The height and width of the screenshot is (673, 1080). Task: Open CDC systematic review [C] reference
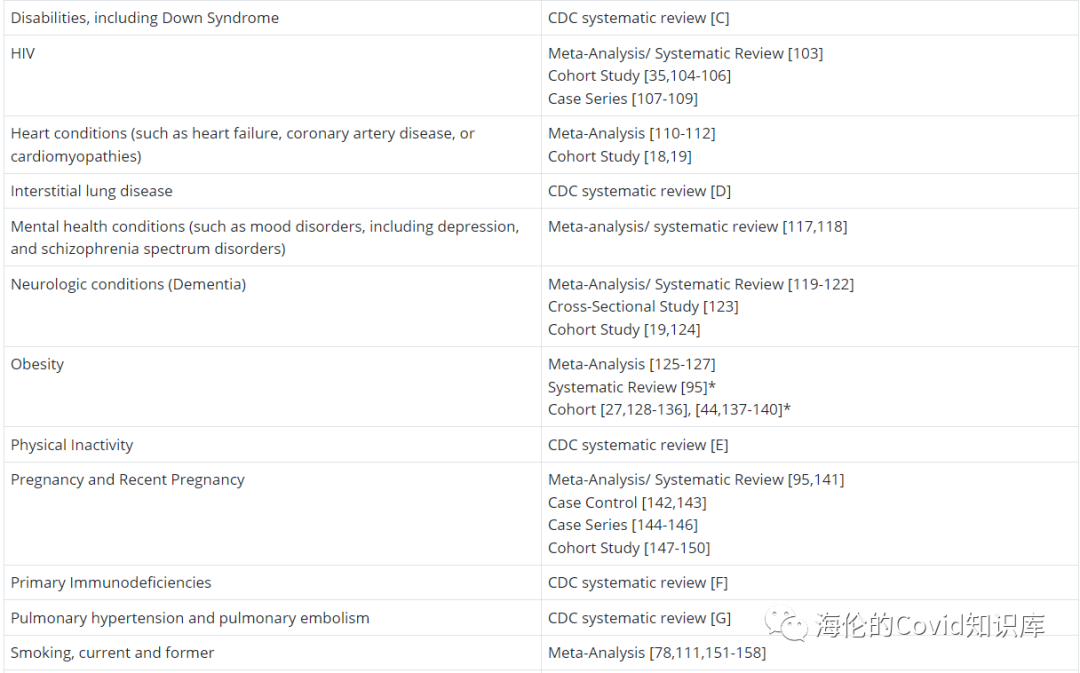(638, 18)
